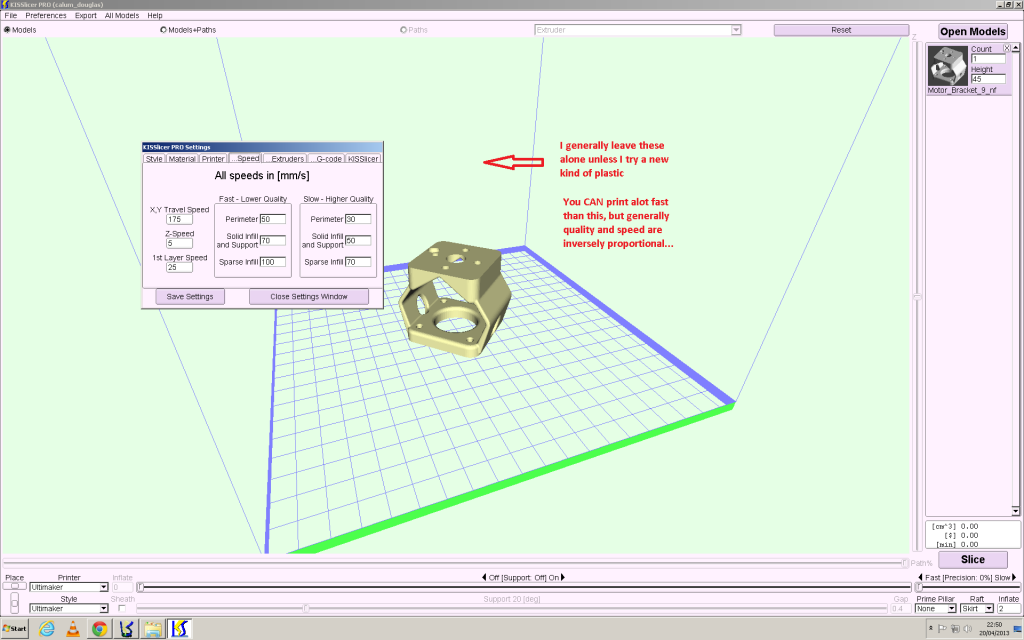Open the Windows Start menu
Screen dimensions: 1024x640
pos(14,628)
